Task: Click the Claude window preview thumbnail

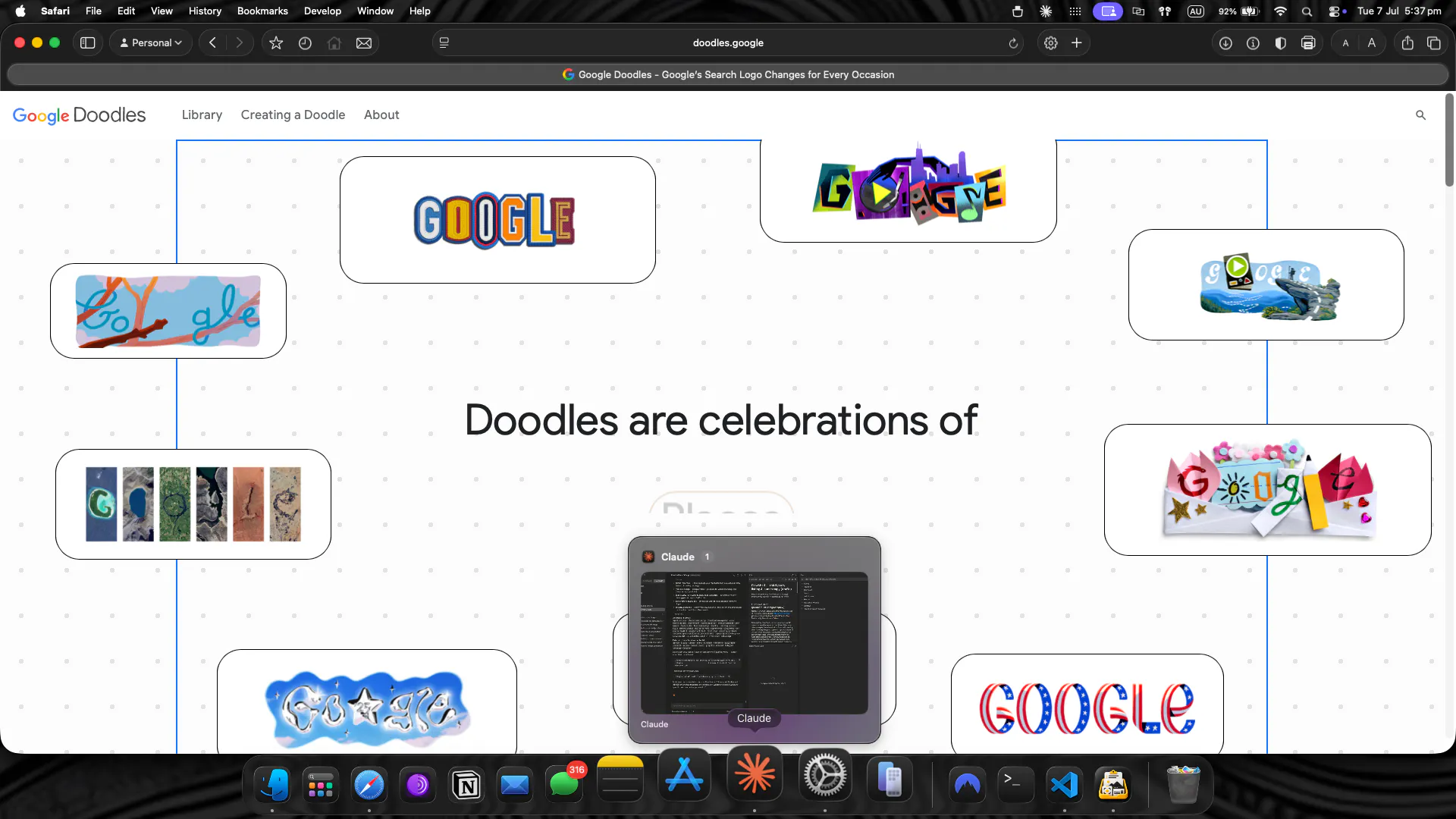Action: click(x=755, y=643)
